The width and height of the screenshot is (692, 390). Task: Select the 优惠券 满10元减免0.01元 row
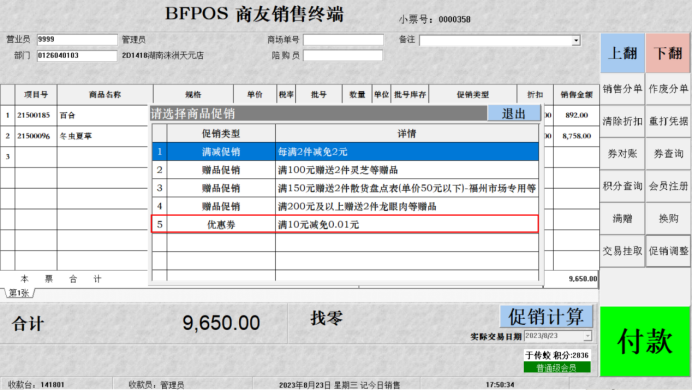click(345, 224)
